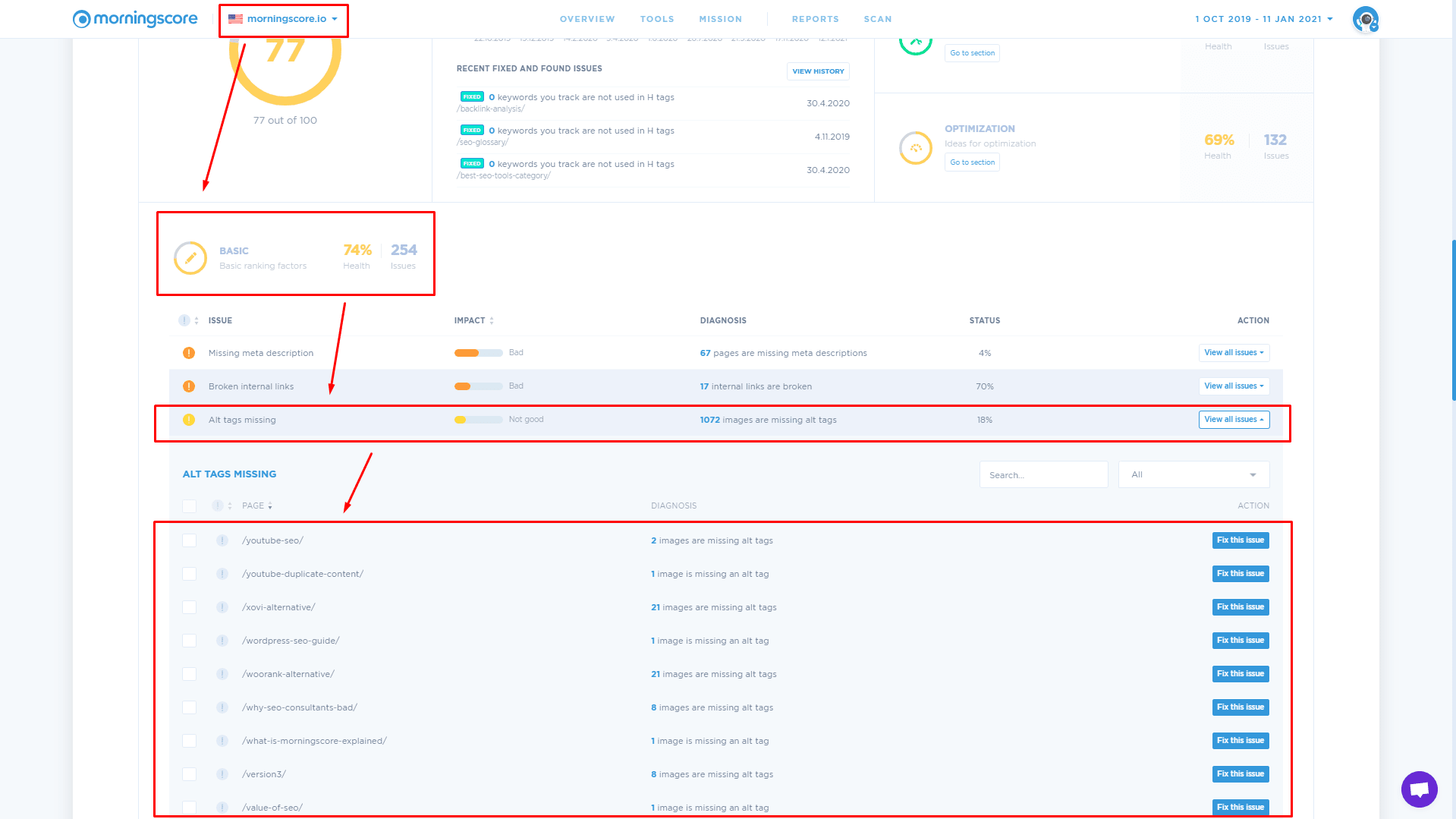Open the chat support bubble

click(x=1419, y=789)
